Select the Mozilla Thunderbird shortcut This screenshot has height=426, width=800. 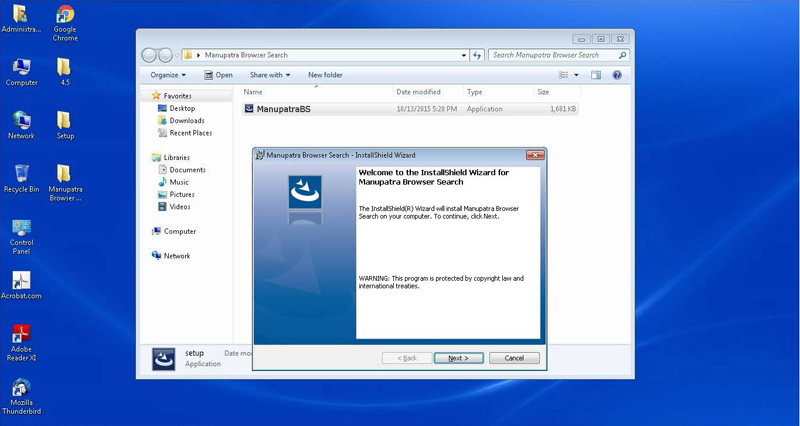[x=21, y=396]
